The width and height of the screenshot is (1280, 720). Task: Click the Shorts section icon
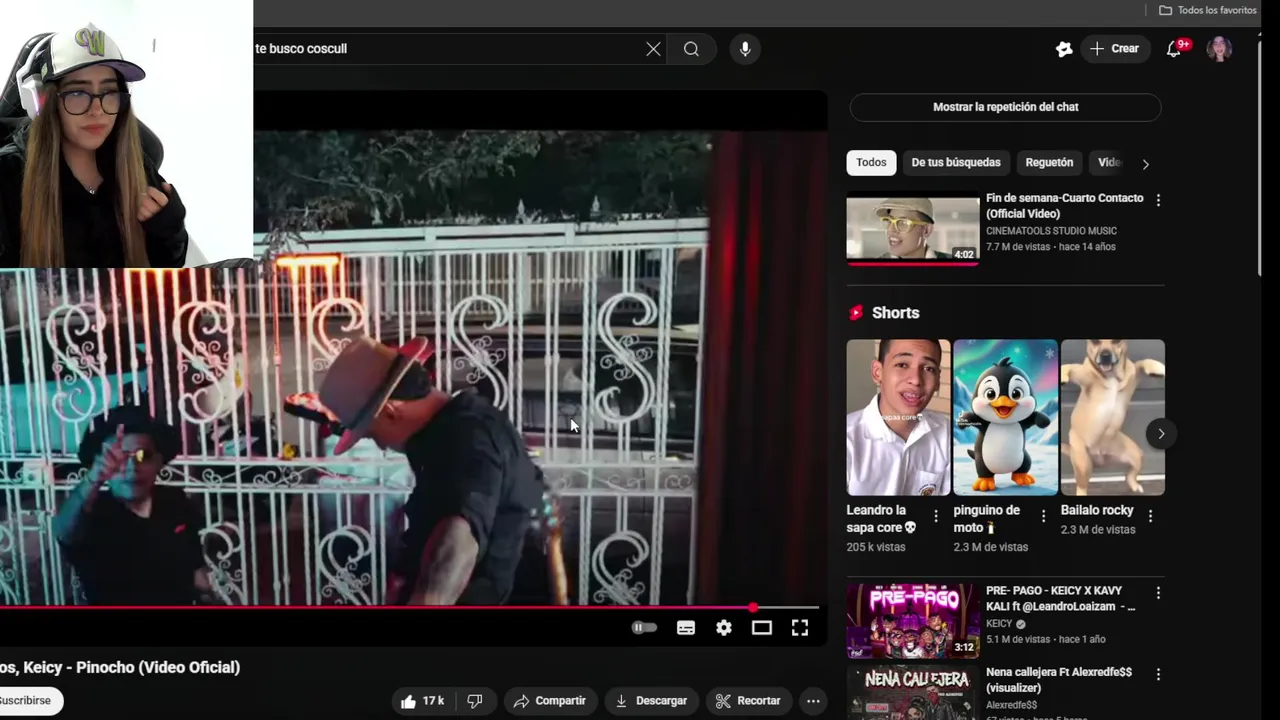[x=856, y=313]
